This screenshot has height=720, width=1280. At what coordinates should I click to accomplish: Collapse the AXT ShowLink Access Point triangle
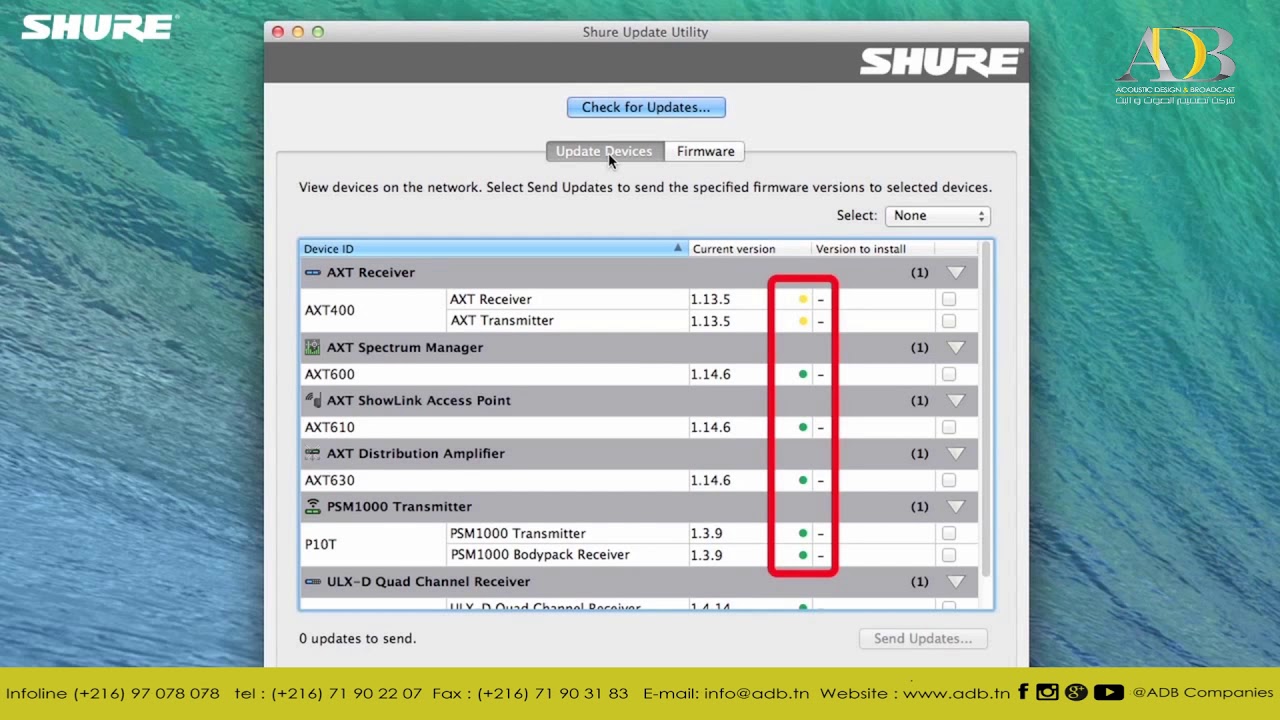coord(956,400)
